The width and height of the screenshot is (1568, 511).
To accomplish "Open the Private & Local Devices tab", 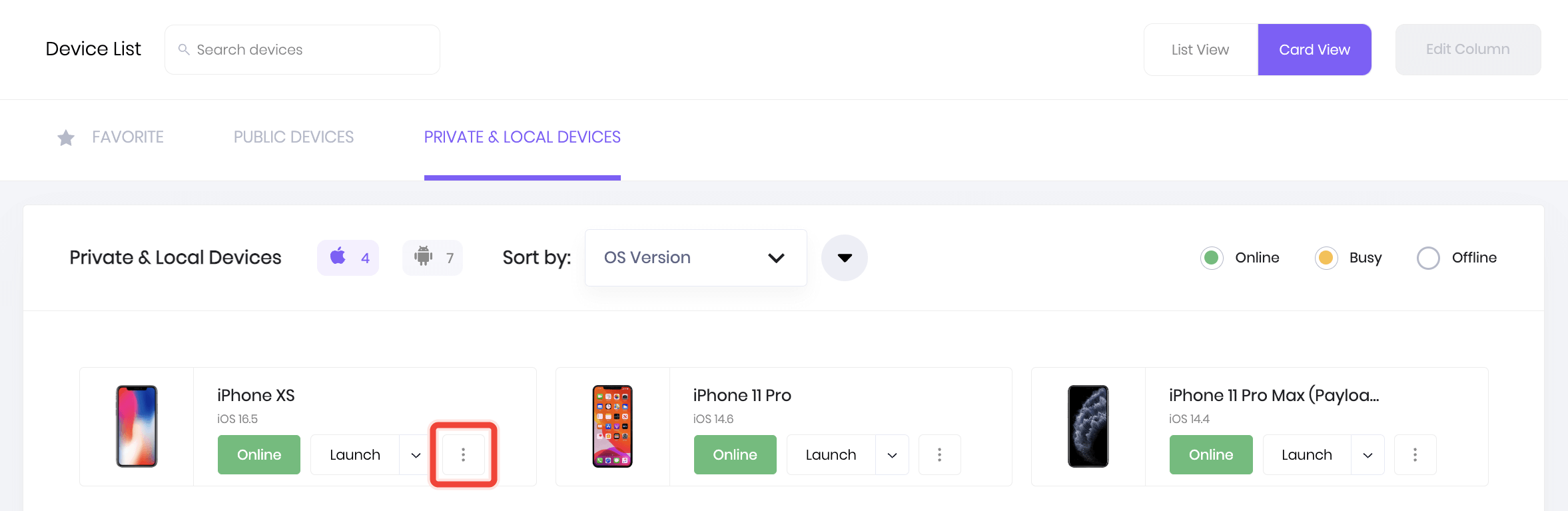I will point(522,137).
